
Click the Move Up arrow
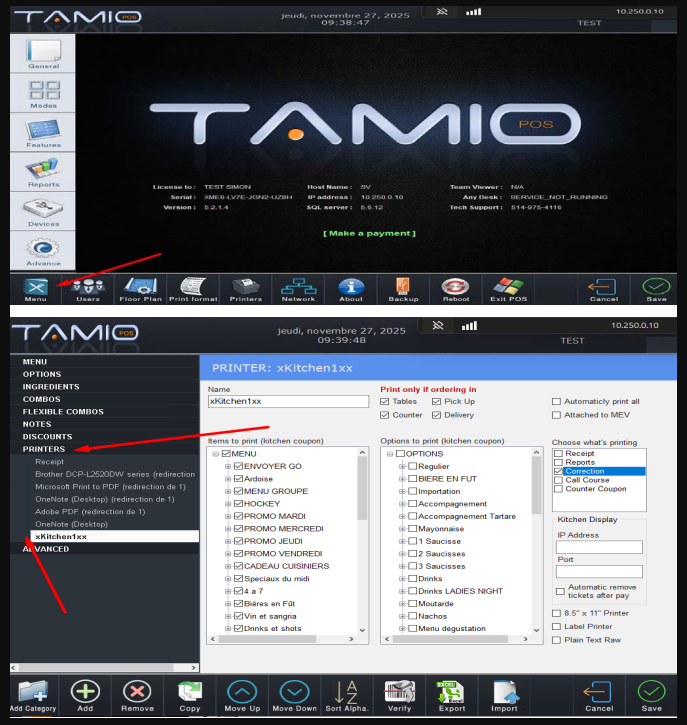242,696
